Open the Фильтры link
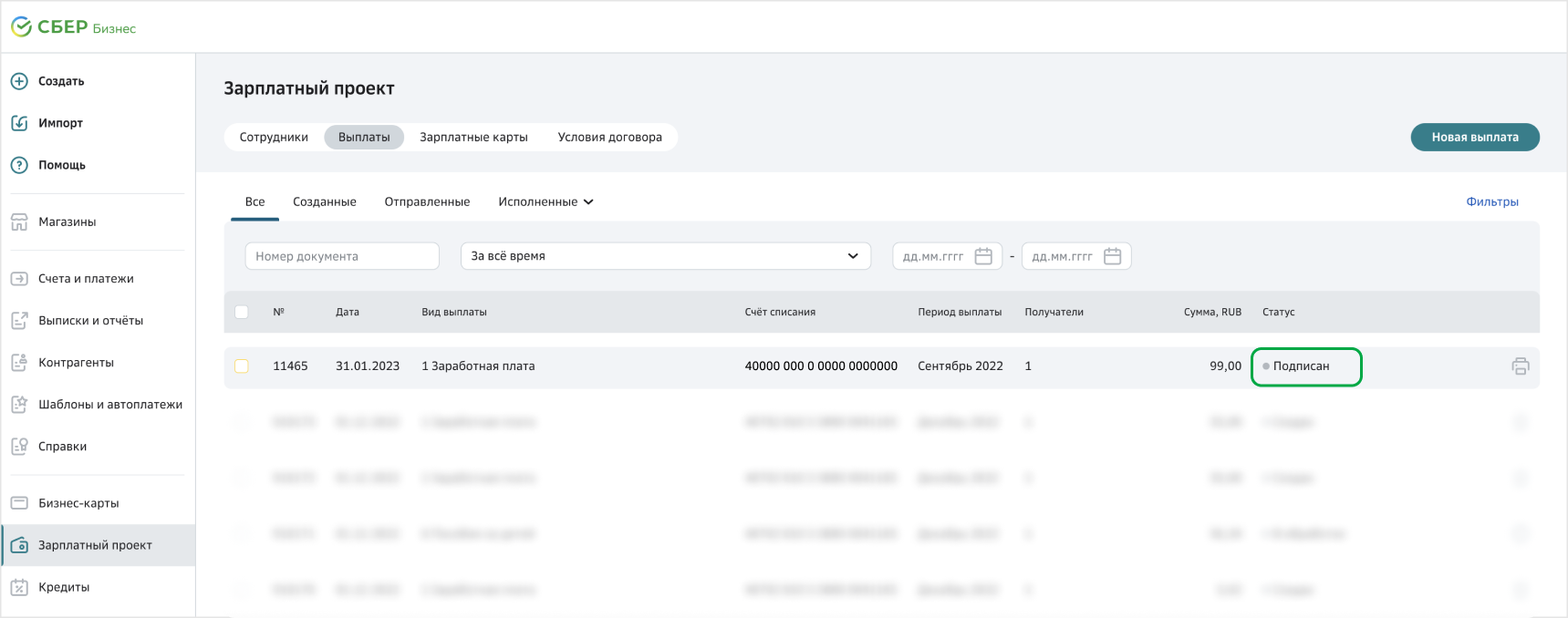Screen dimensions: 1568x618 pos(1491,202)
